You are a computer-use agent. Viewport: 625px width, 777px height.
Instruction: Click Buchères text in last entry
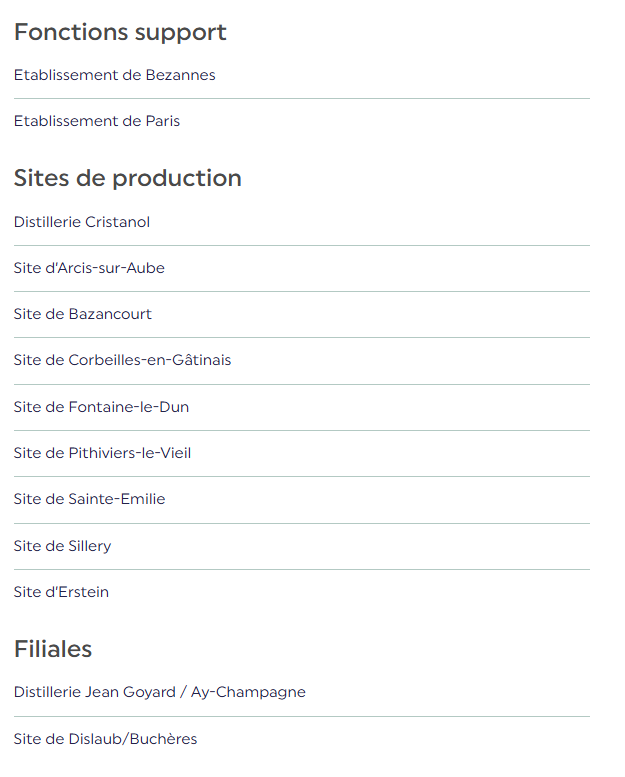(164, 739)
